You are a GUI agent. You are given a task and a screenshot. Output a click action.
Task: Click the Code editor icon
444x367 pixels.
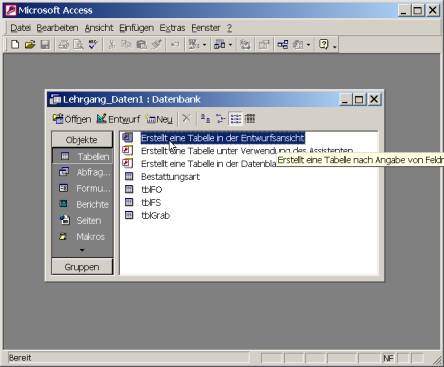pos(245,44)
